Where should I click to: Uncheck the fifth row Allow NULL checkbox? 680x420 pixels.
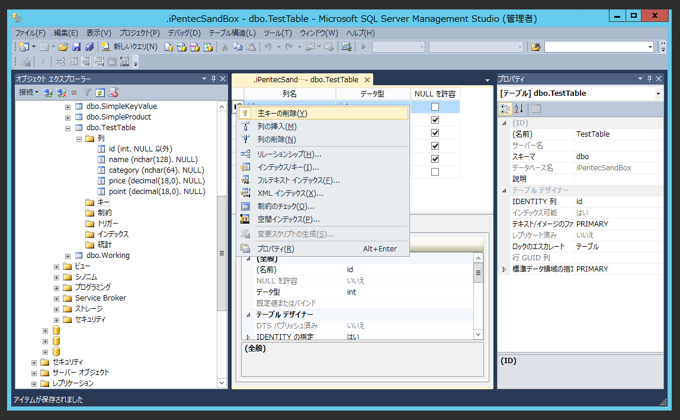435,159
